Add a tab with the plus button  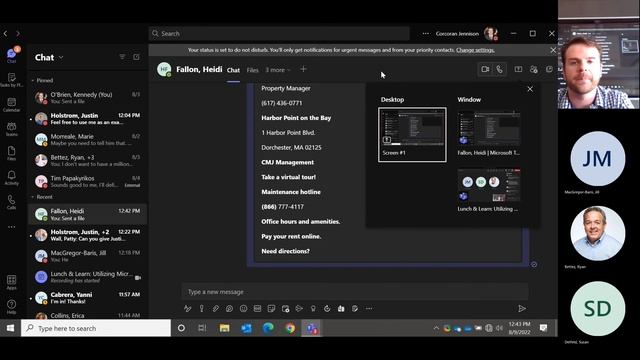(x=303, y=69)
